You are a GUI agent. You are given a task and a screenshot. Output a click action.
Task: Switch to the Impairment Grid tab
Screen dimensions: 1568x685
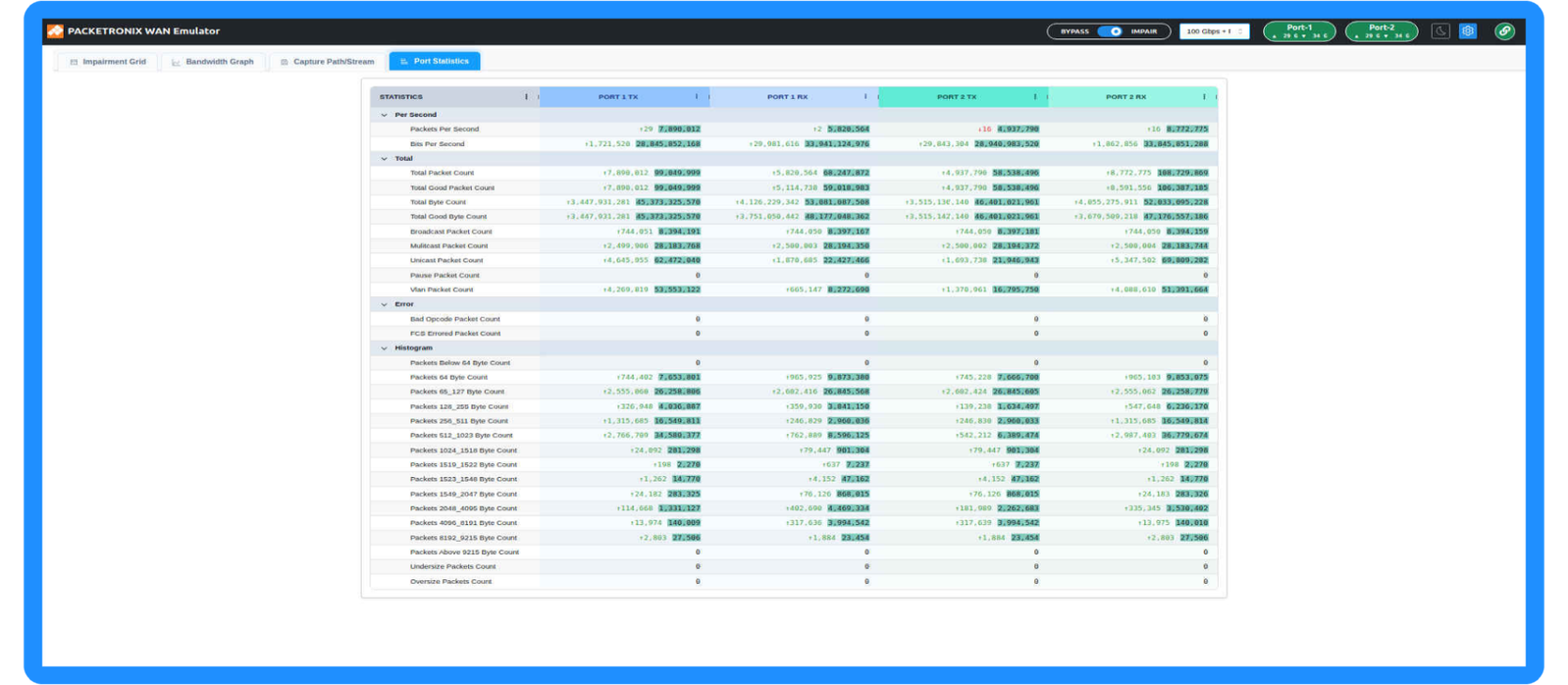[x=107, y=62]
